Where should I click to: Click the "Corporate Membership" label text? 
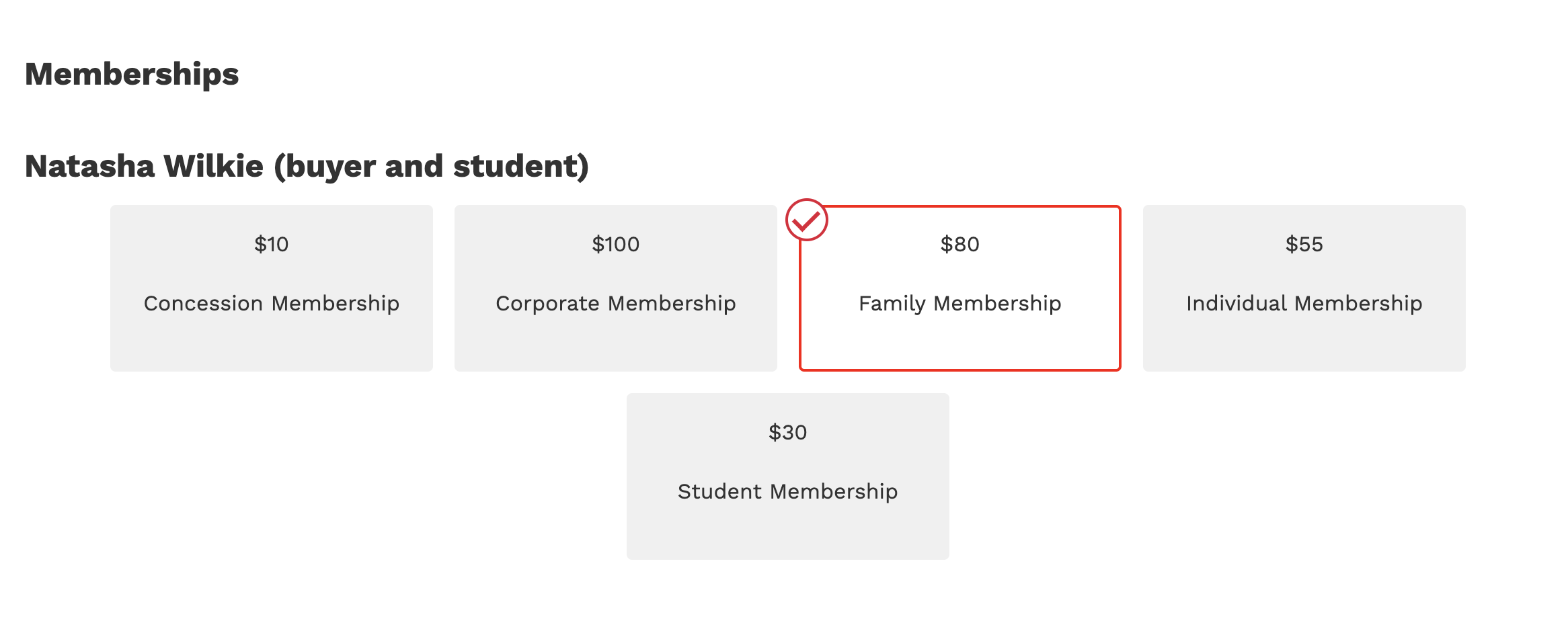coord(615,303)
